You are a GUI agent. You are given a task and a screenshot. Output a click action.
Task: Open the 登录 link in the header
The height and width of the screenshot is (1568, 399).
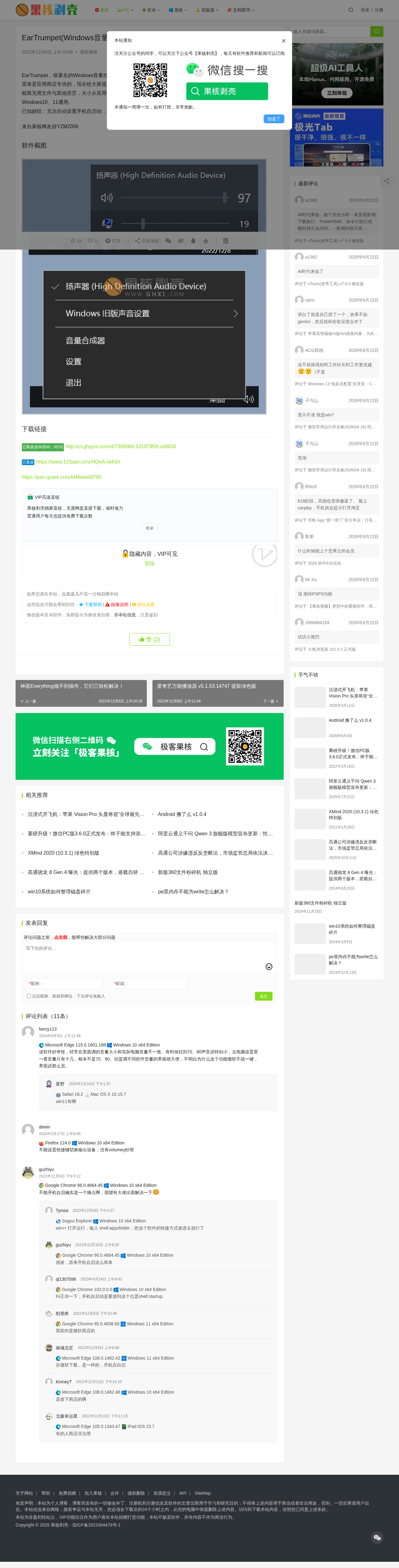pos(365,10)
